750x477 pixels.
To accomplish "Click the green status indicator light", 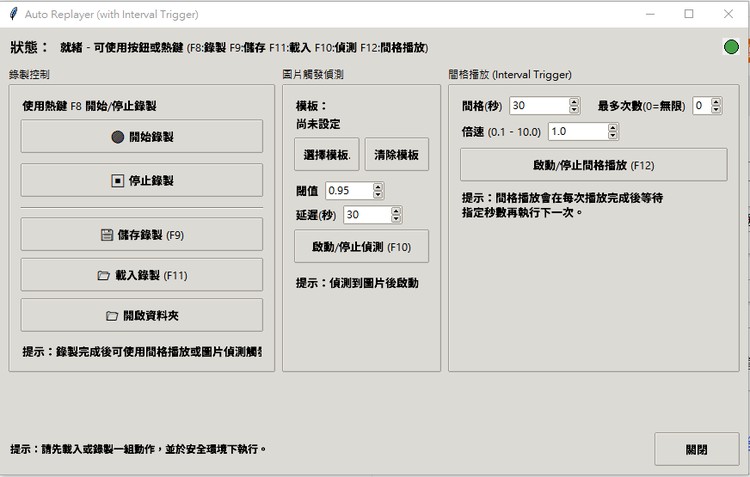I will (x=731, y=47).
